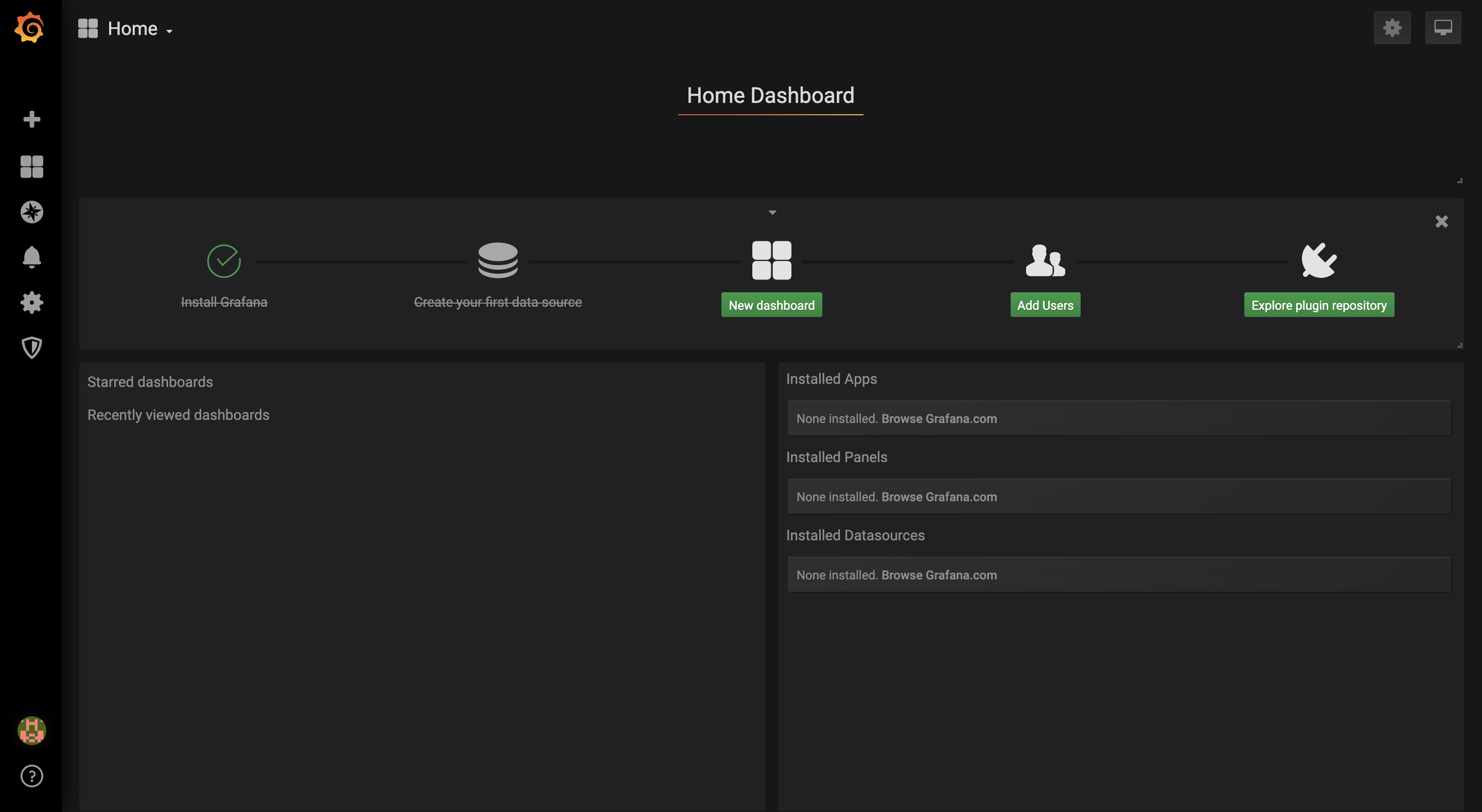Image resolution: width=1482 pixels, height=812 pixels.
Task: Click the Home Dashboard title
Action: [770, 96]
